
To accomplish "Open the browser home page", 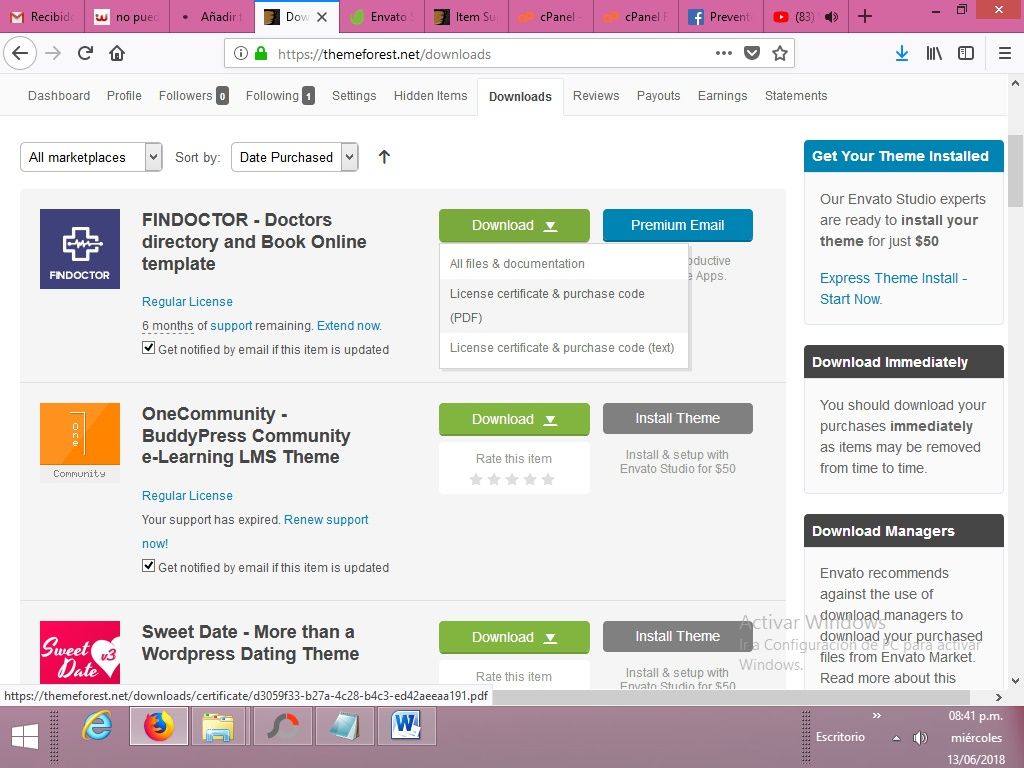I will 117,54.
